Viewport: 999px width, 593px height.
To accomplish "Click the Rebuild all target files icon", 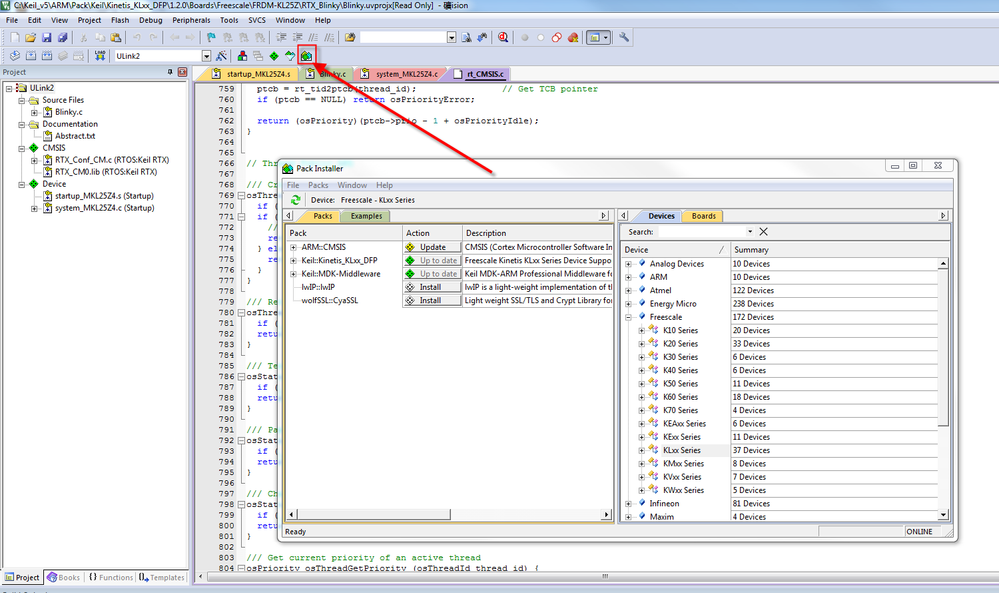I will point(47,56).
